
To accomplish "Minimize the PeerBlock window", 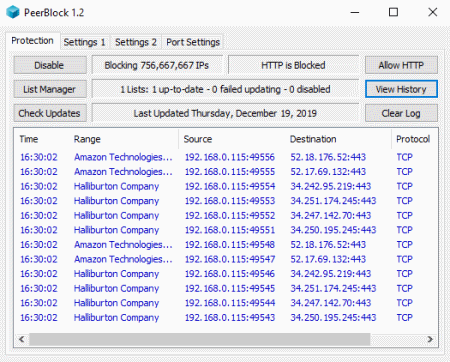I will (x=355, y=13).
